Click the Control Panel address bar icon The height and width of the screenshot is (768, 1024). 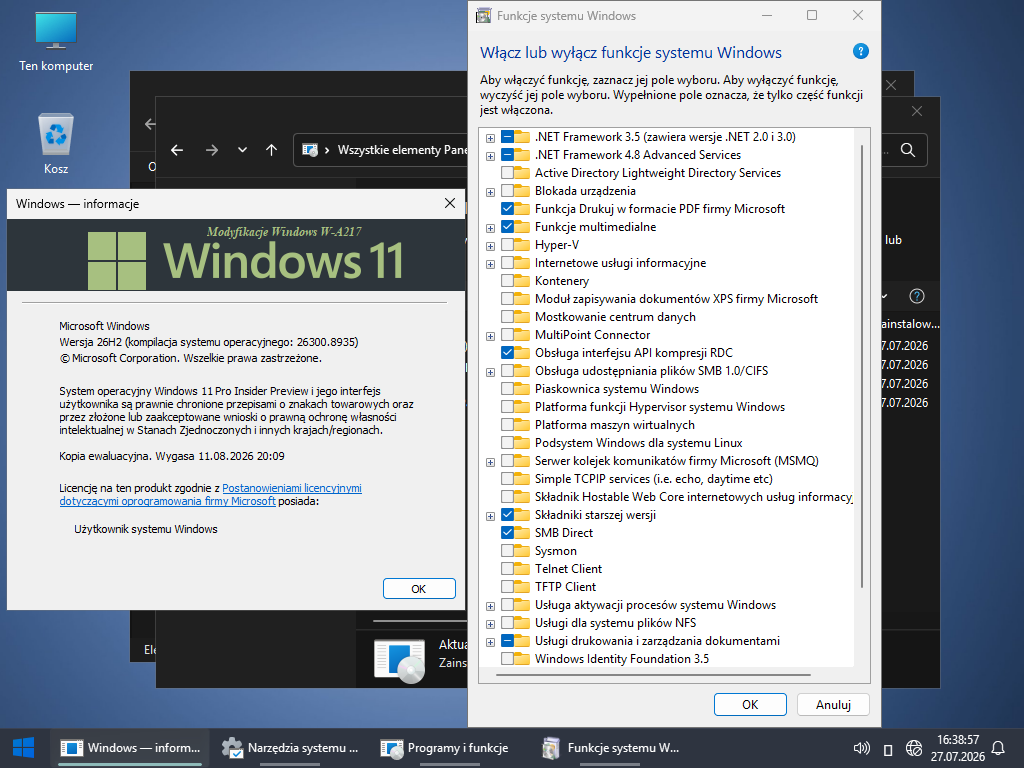click(310, 150)
